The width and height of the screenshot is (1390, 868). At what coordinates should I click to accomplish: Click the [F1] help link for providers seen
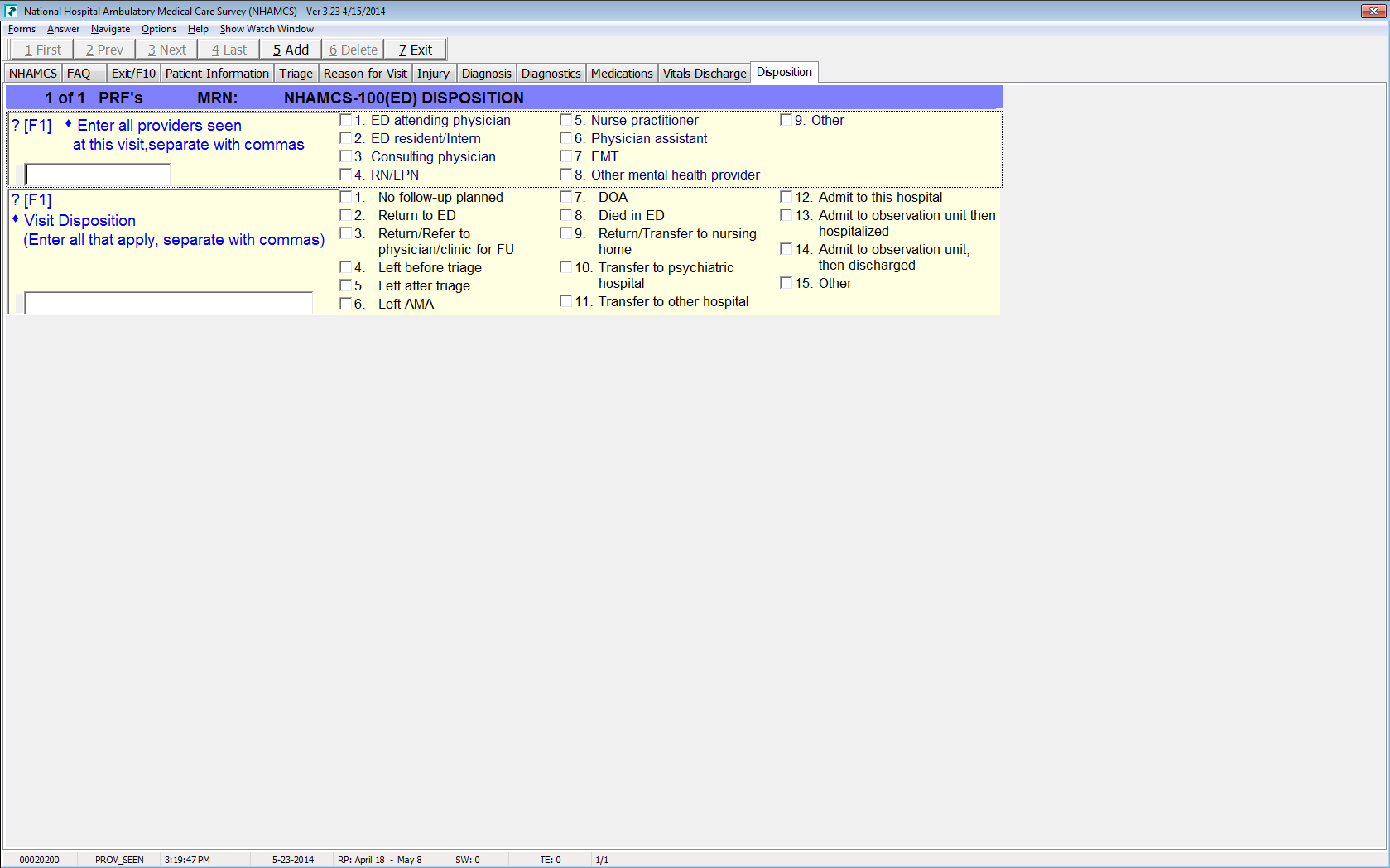click(x=37, y=126)
